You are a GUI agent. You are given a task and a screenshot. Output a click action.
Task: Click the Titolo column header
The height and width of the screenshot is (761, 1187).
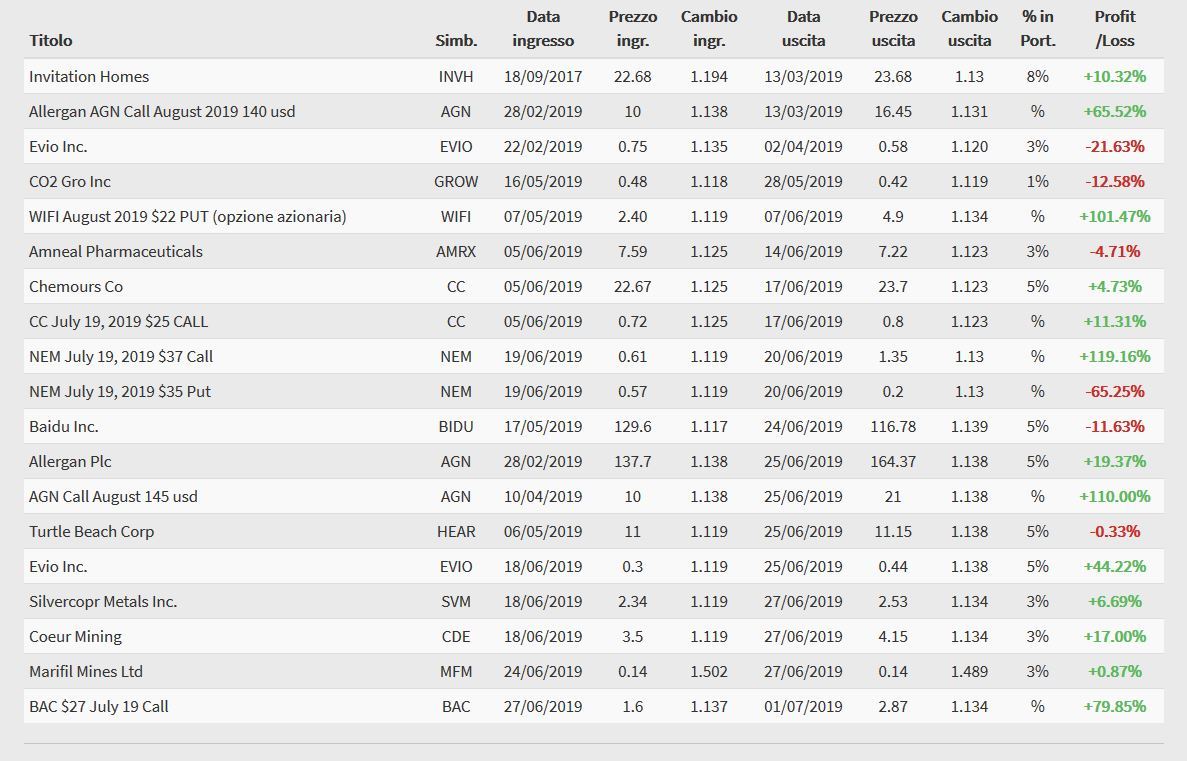(x=51, y=41)
